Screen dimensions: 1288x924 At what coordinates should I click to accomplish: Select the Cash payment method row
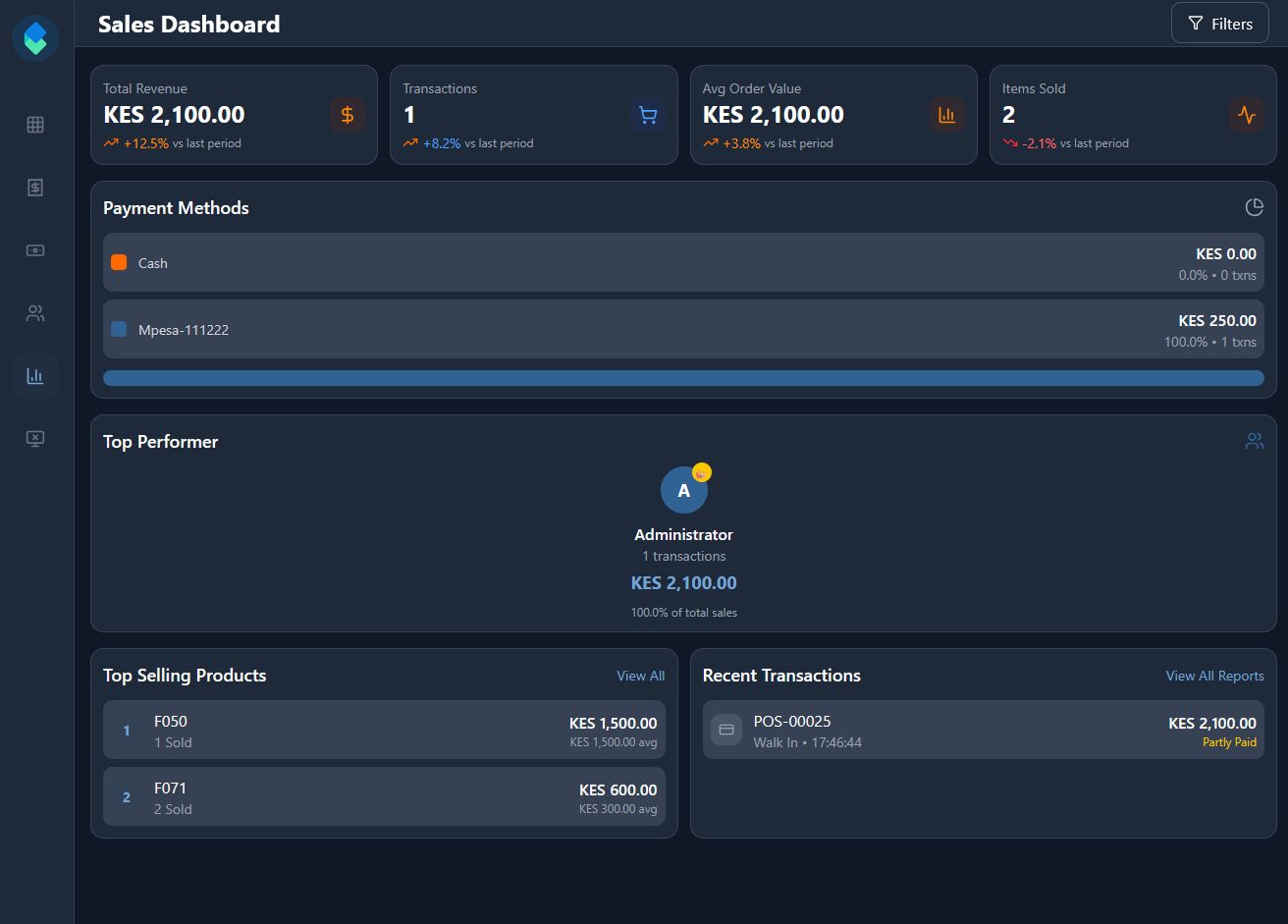[683, 262]
